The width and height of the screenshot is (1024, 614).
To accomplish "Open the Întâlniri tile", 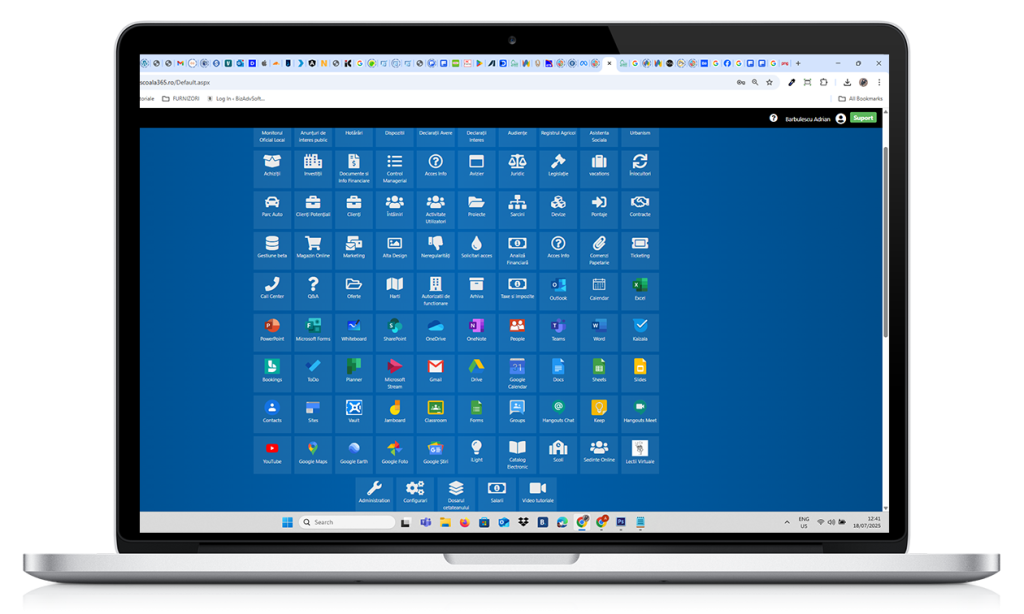I will [x=394, y=209].
